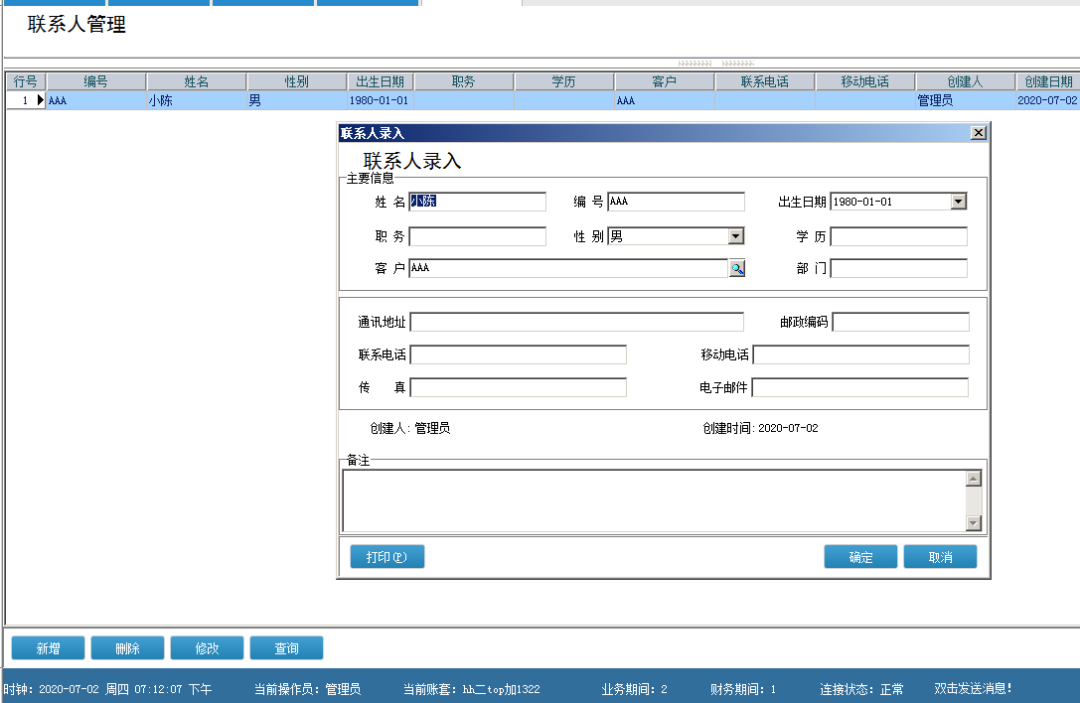Click the 时钟 date-time status entry

[x=107, y=689]
